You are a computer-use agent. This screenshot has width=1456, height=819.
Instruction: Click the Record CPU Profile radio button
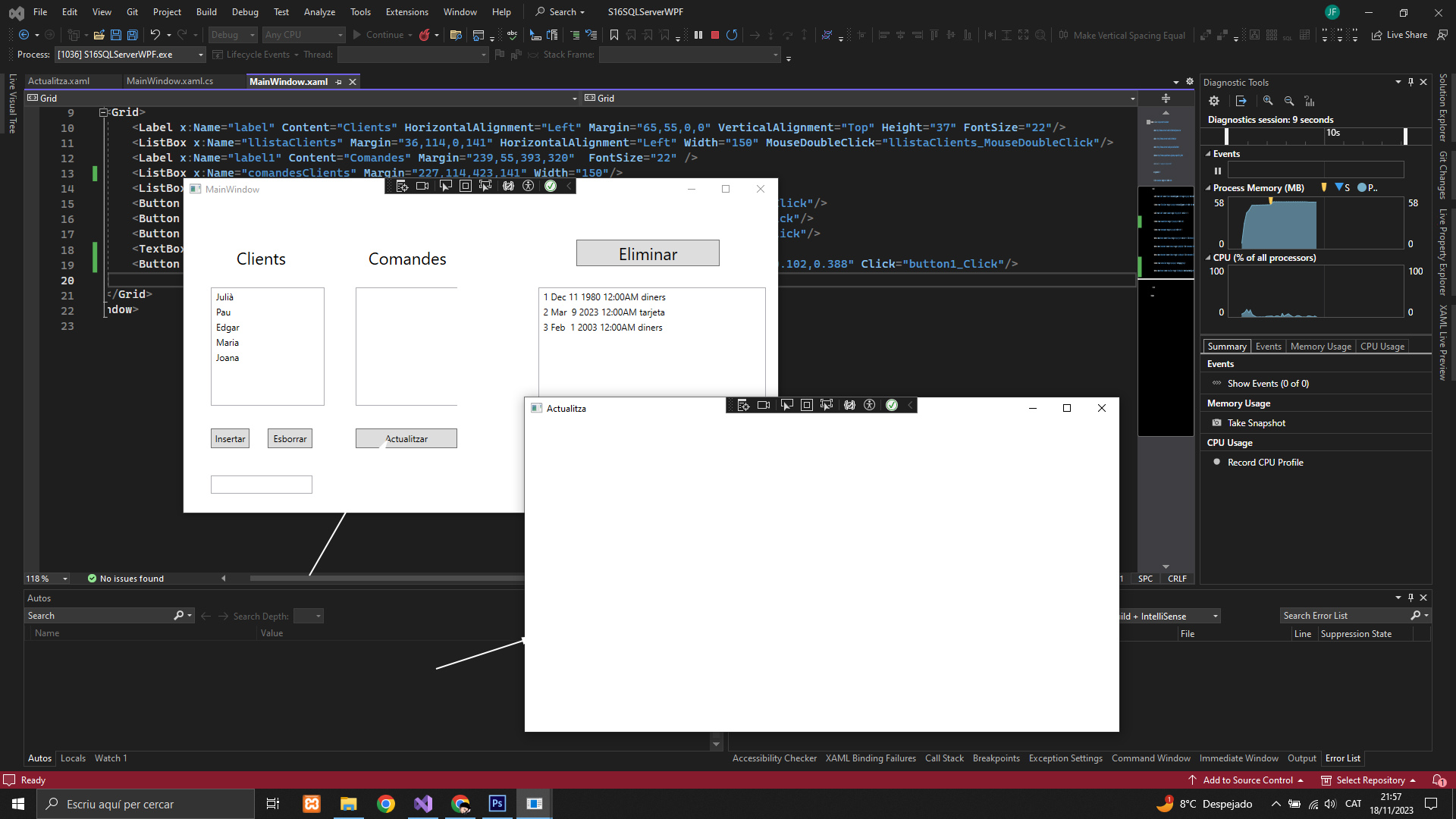pyautogui.click(x=1216, y=463)
